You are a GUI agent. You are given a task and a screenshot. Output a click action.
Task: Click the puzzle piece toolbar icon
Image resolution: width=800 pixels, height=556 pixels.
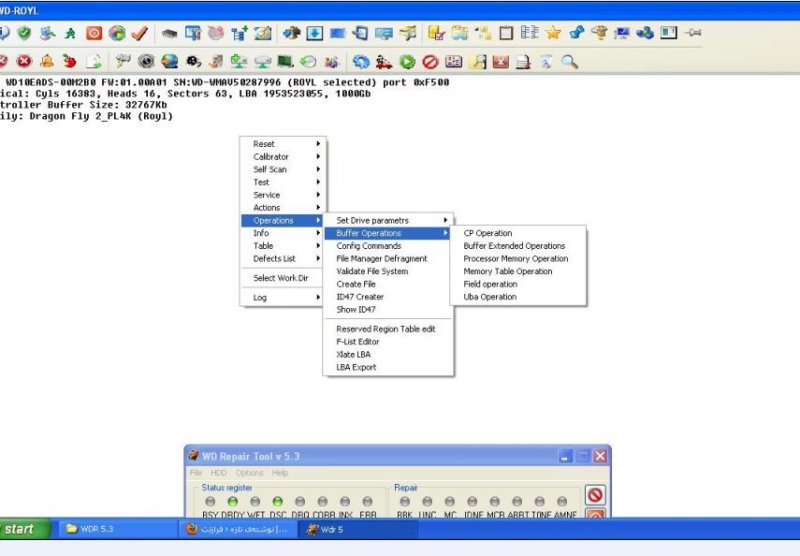[x=291, y=33]
